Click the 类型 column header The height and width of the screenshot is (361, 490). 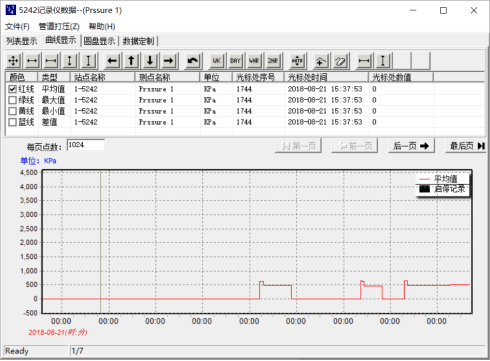54,77
